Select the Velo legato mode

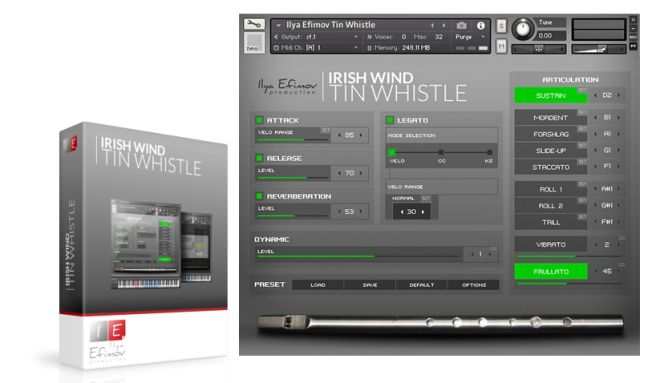[x=392, y=152]
